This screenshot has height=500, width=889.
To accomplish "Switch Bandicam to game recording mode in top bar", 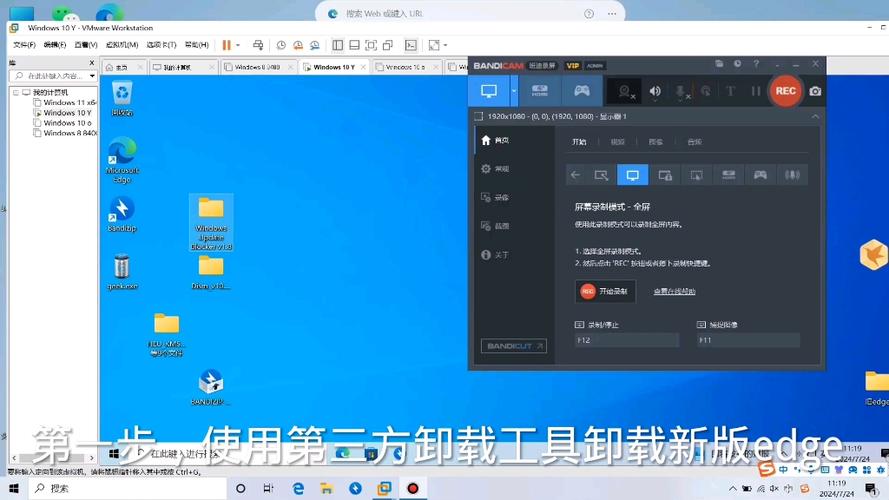I will 582,91.
